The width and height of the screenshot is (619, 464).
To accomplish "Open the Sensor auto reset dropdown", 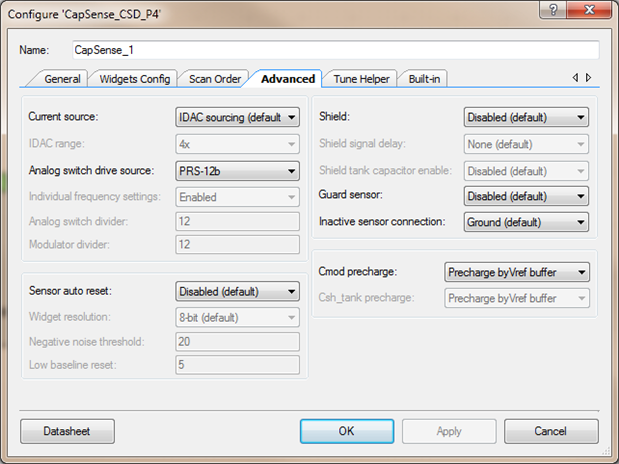I will (237, 291).
